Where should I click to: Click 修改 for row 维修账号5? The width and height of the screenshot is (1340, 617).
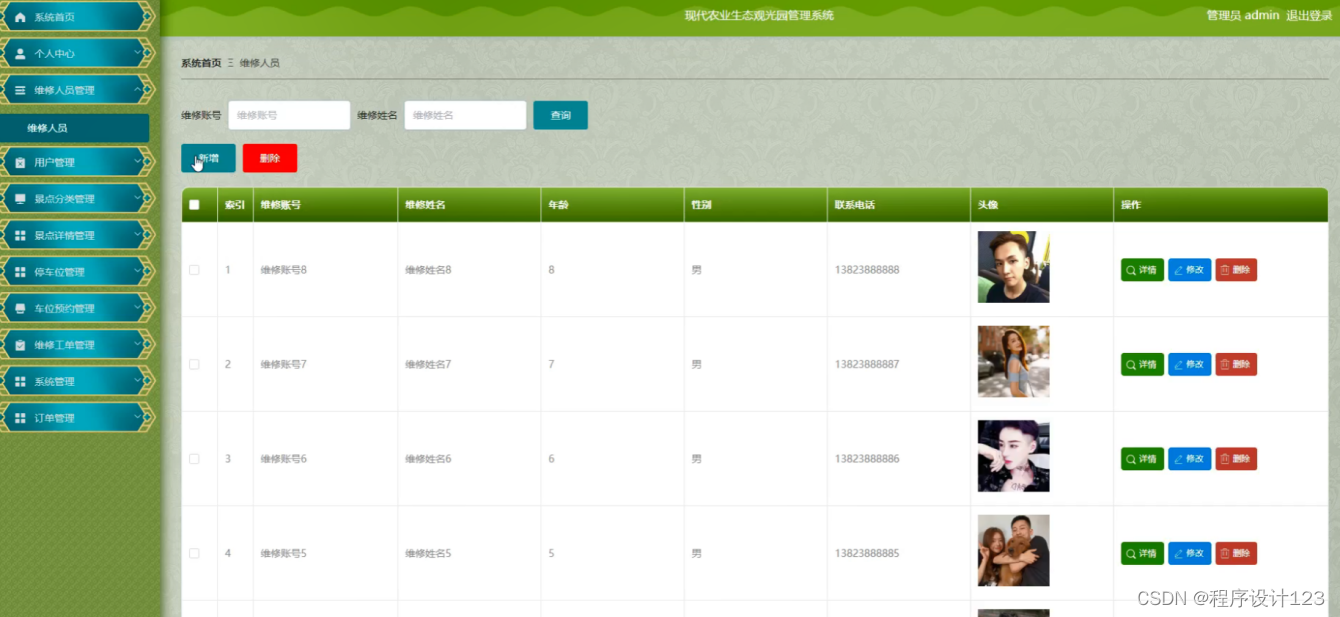coord(1189,553)
